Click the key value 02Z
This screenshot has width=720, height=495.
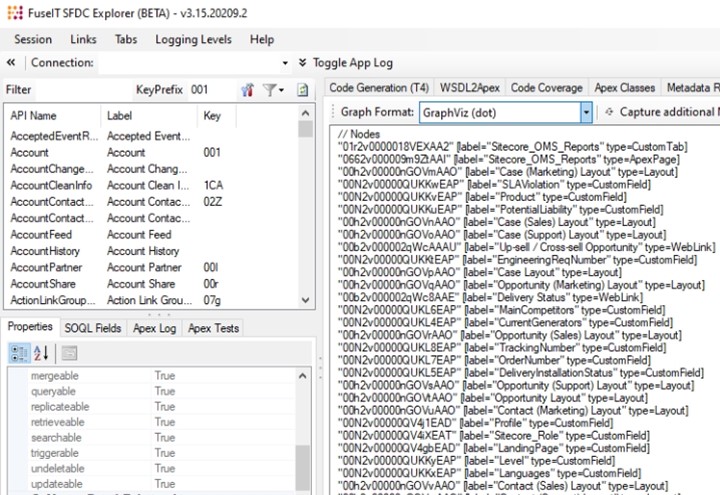tap(213, 202)
